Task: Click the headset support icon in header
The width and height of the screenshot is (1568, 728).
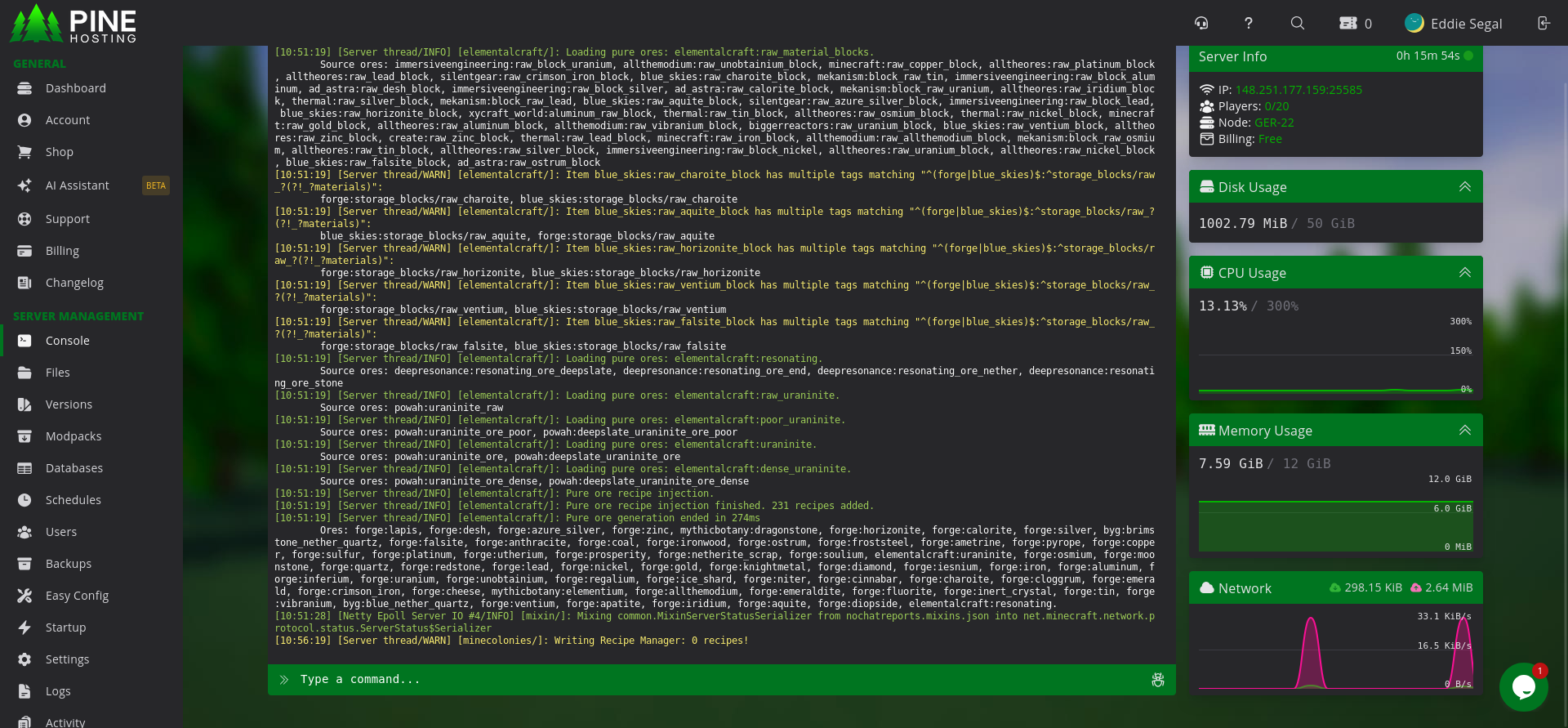Action: pyautogui.click(x=1201, y=23)
